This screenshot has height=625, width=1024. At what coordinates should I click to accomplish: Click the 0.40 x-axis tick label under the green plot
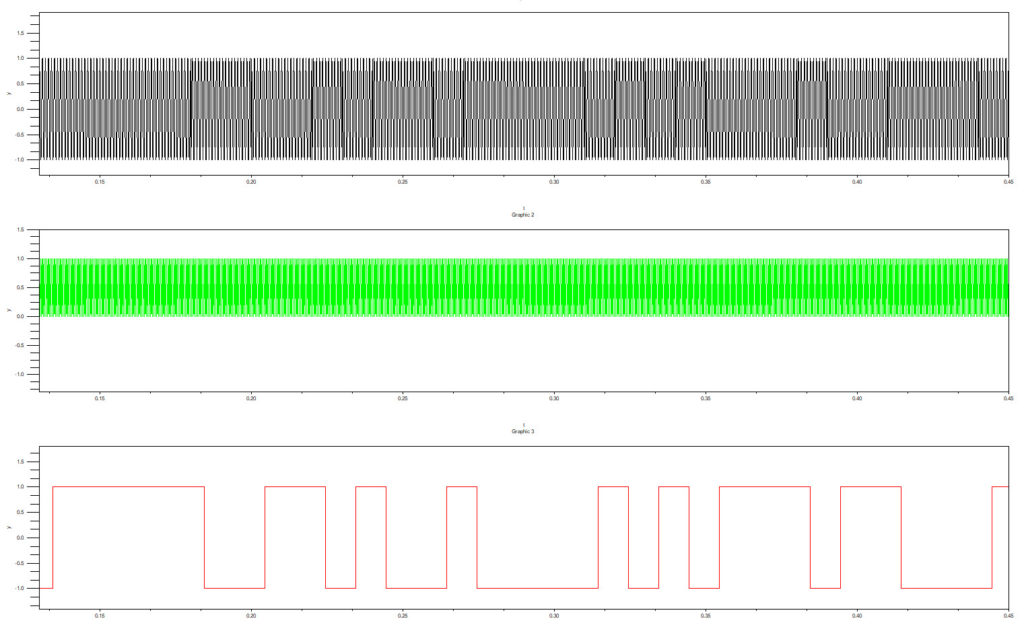857,398
